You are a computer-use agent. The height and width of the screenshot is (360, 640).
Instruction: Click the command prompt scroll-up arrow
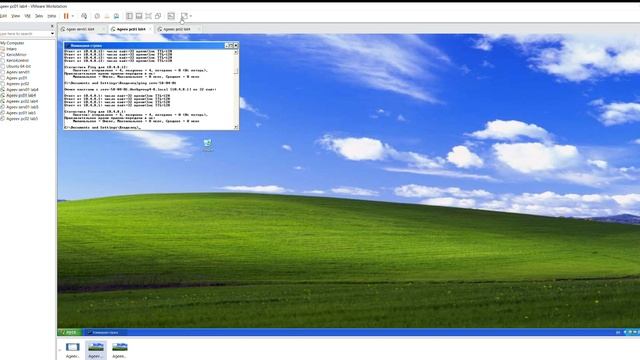pos(236,52)
